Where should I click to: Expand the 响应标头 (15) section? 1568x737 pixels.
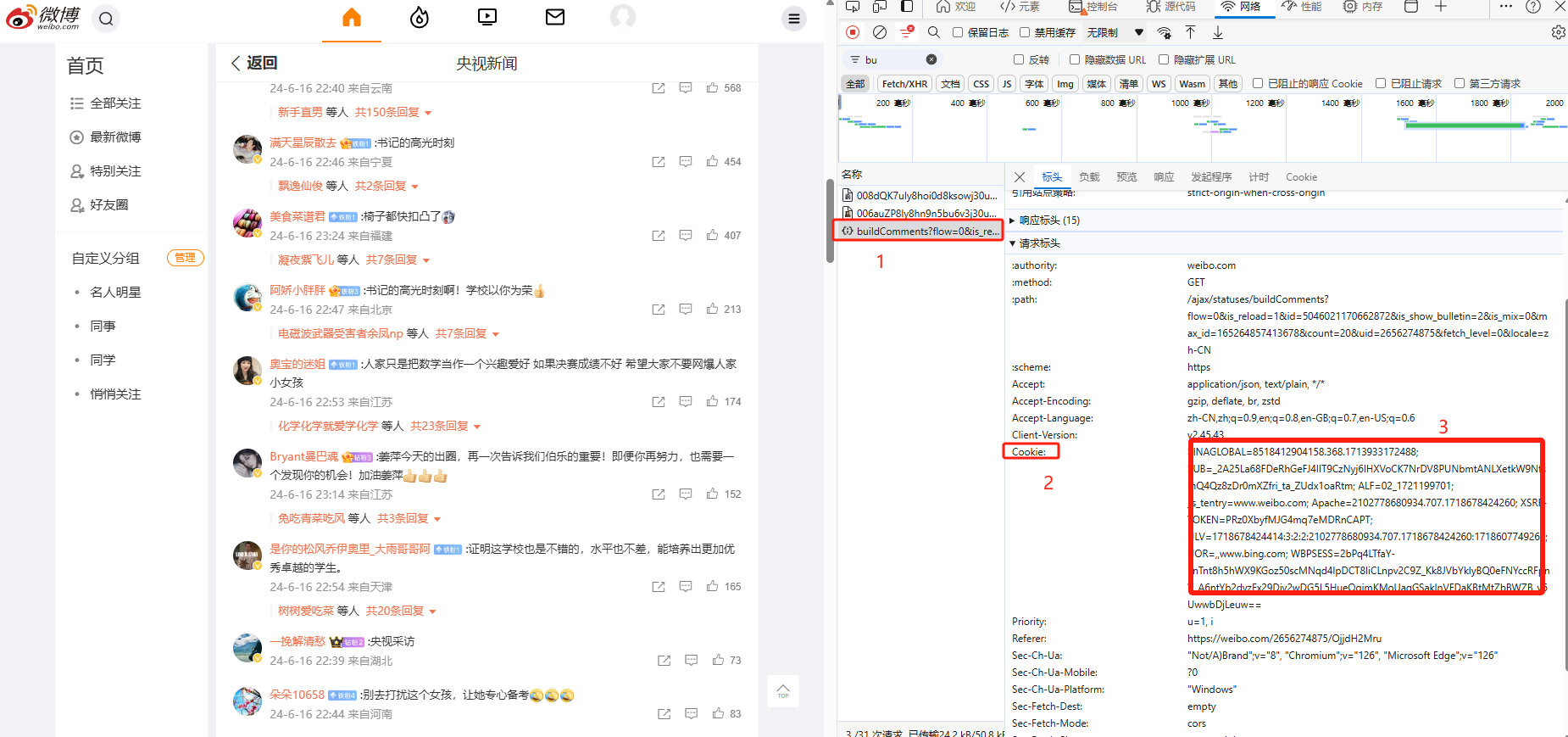(x=1049, y=221)
